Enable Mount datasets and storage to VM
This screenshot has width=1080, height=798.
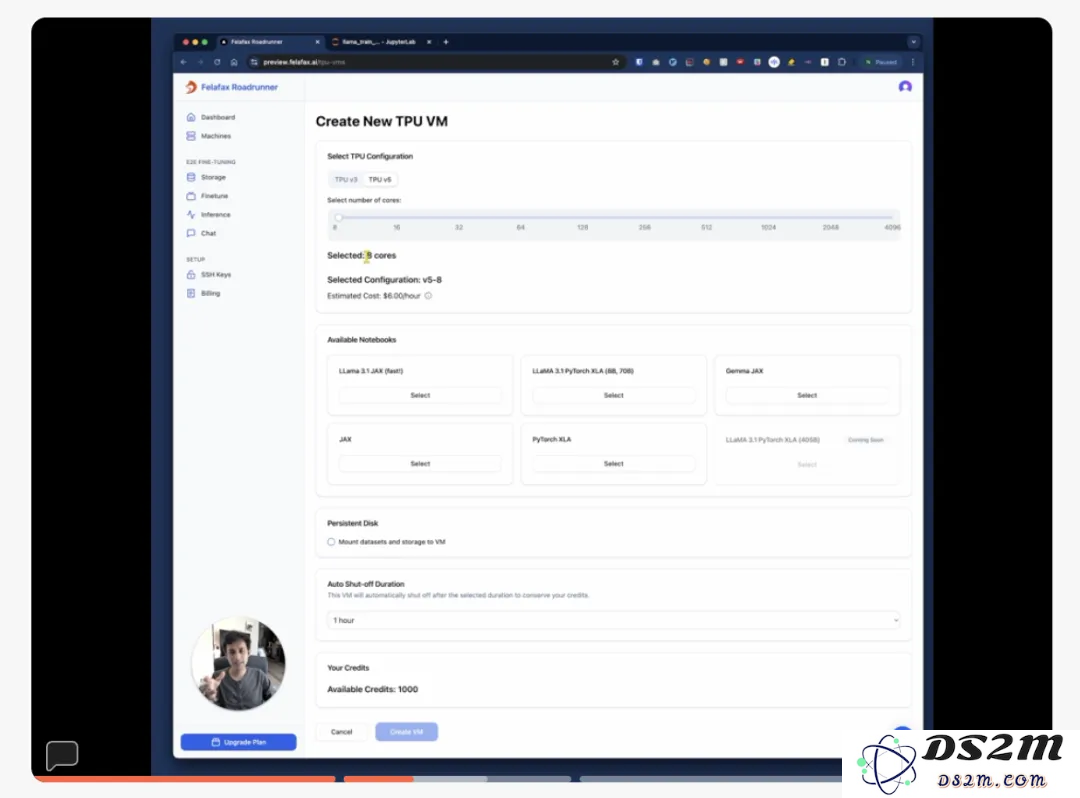[x=331, y=542]
